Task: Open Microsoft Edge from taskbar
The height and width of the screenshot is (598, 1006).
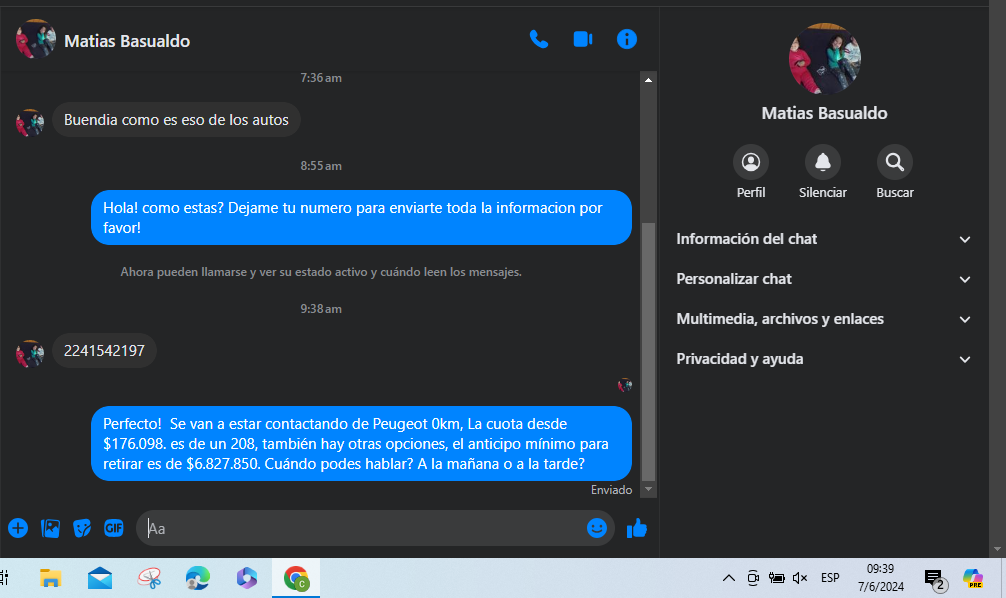Action: coord(198,578)
